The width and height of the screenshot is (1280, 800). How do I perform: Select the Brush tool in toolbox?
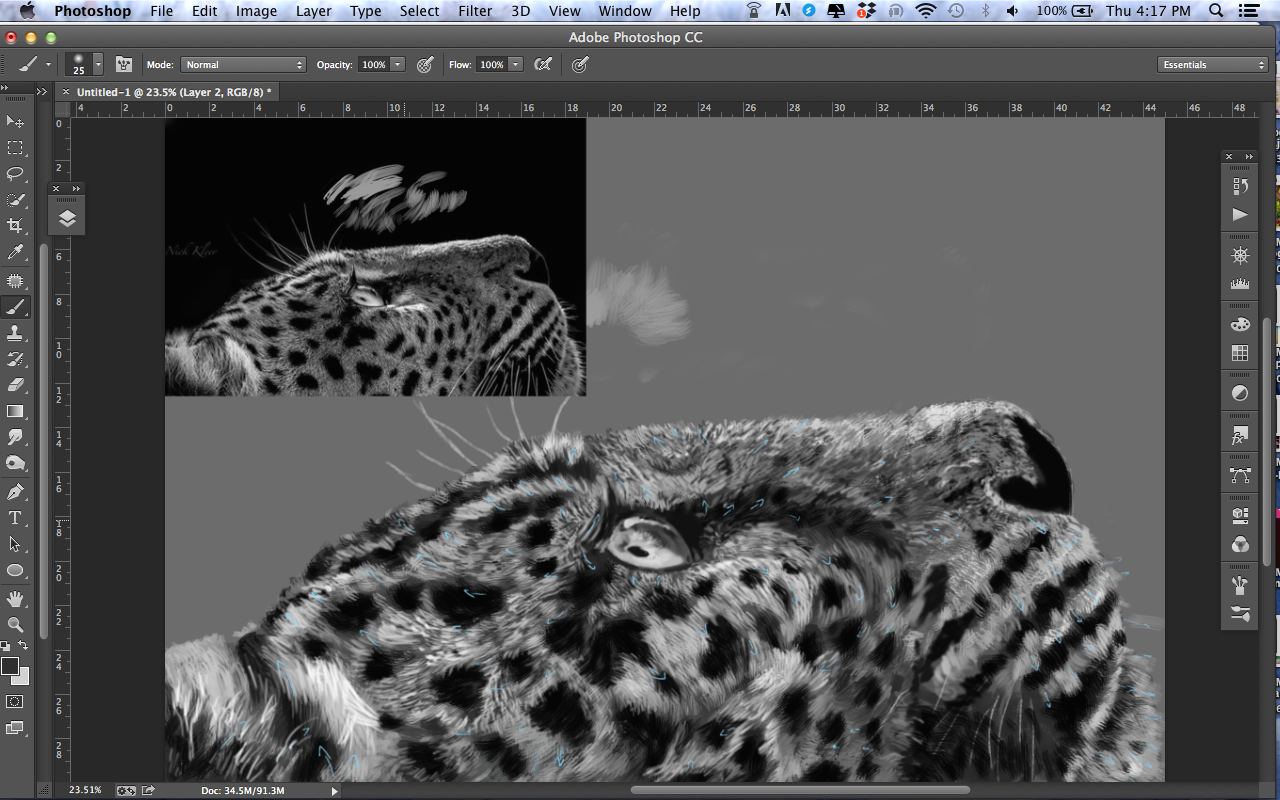pyautogui.click(x=15, y=307)
